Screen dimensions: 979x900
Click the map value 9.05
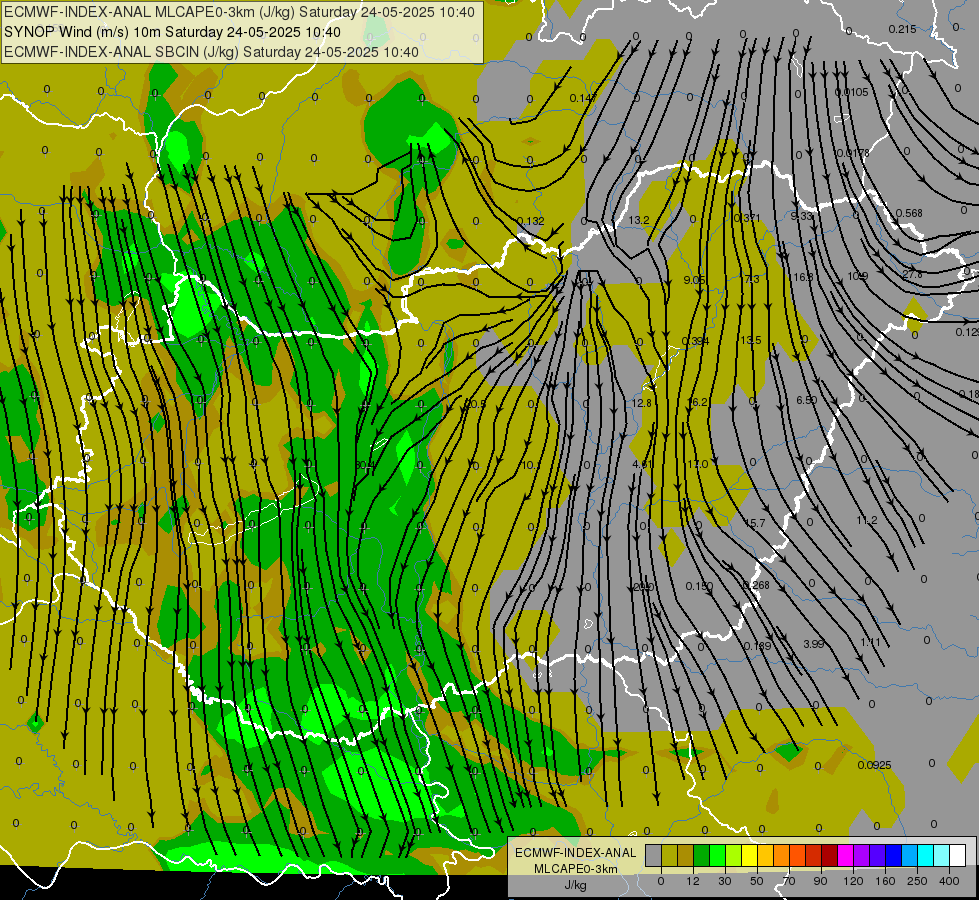[694, 280]
